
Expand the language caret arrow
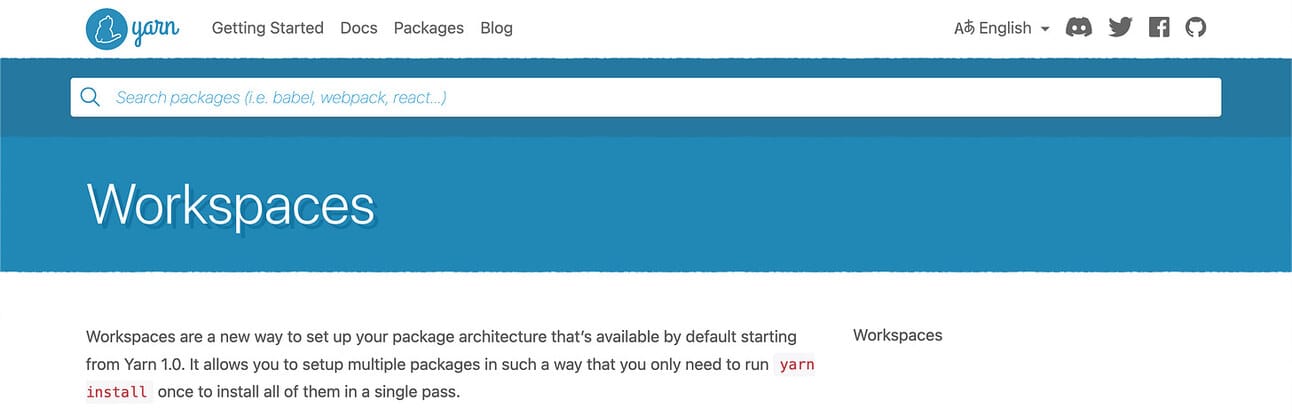tap(1045, 29)
